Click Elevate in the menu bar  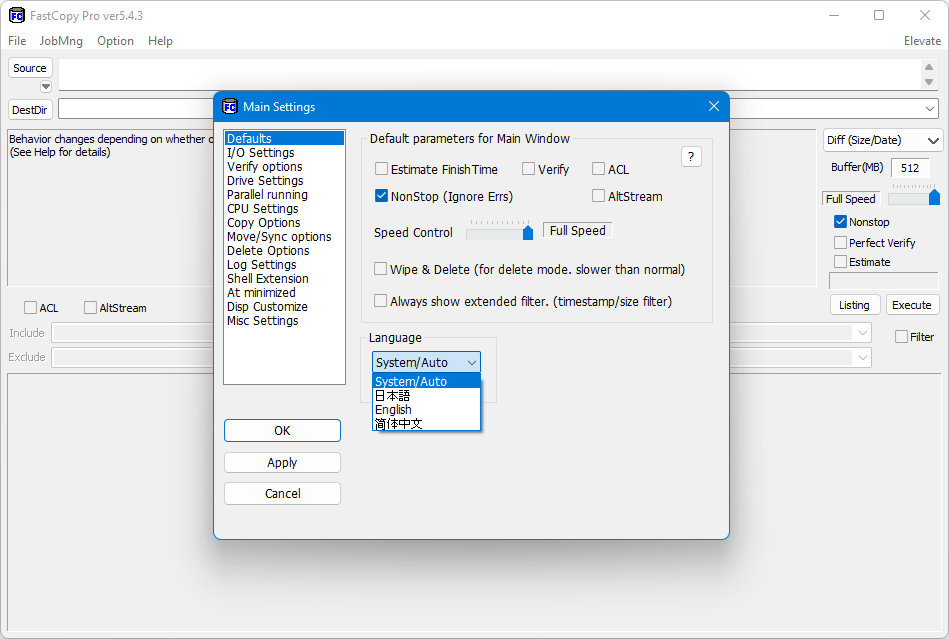(922, 41)
